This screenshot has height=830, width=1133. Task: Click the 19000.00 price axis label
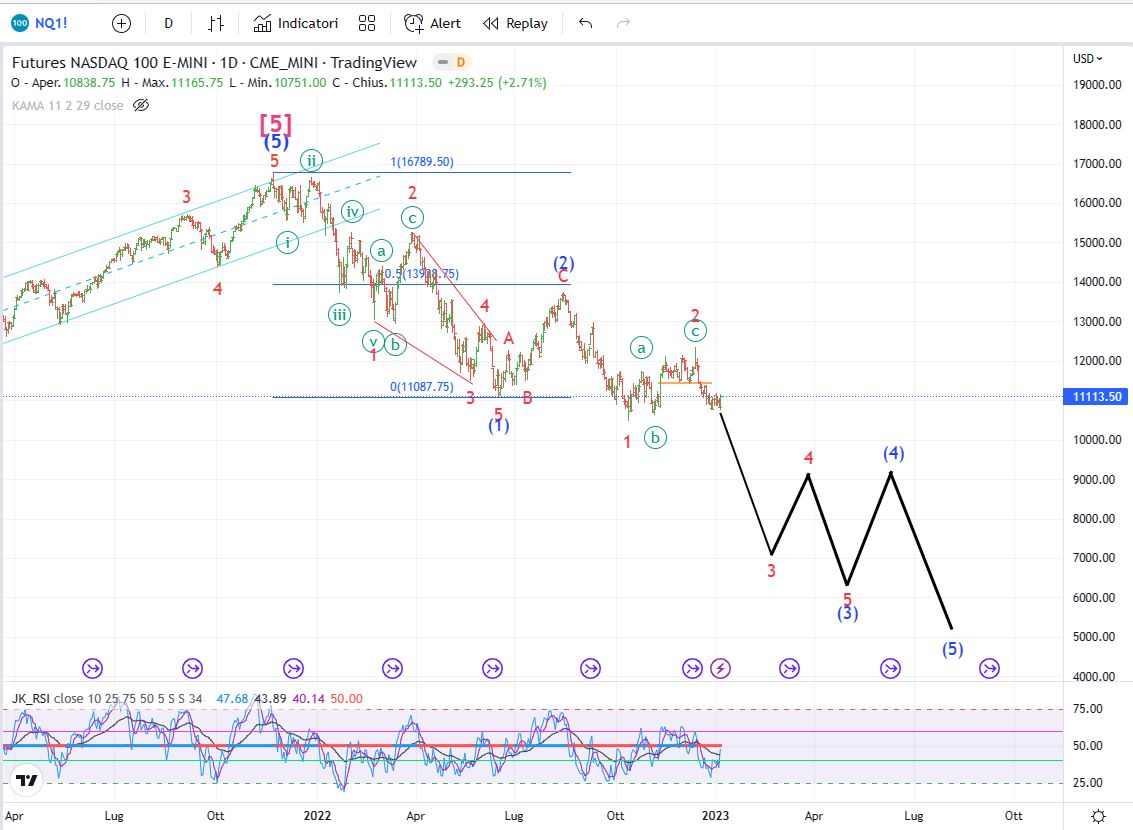[1097, 85]
